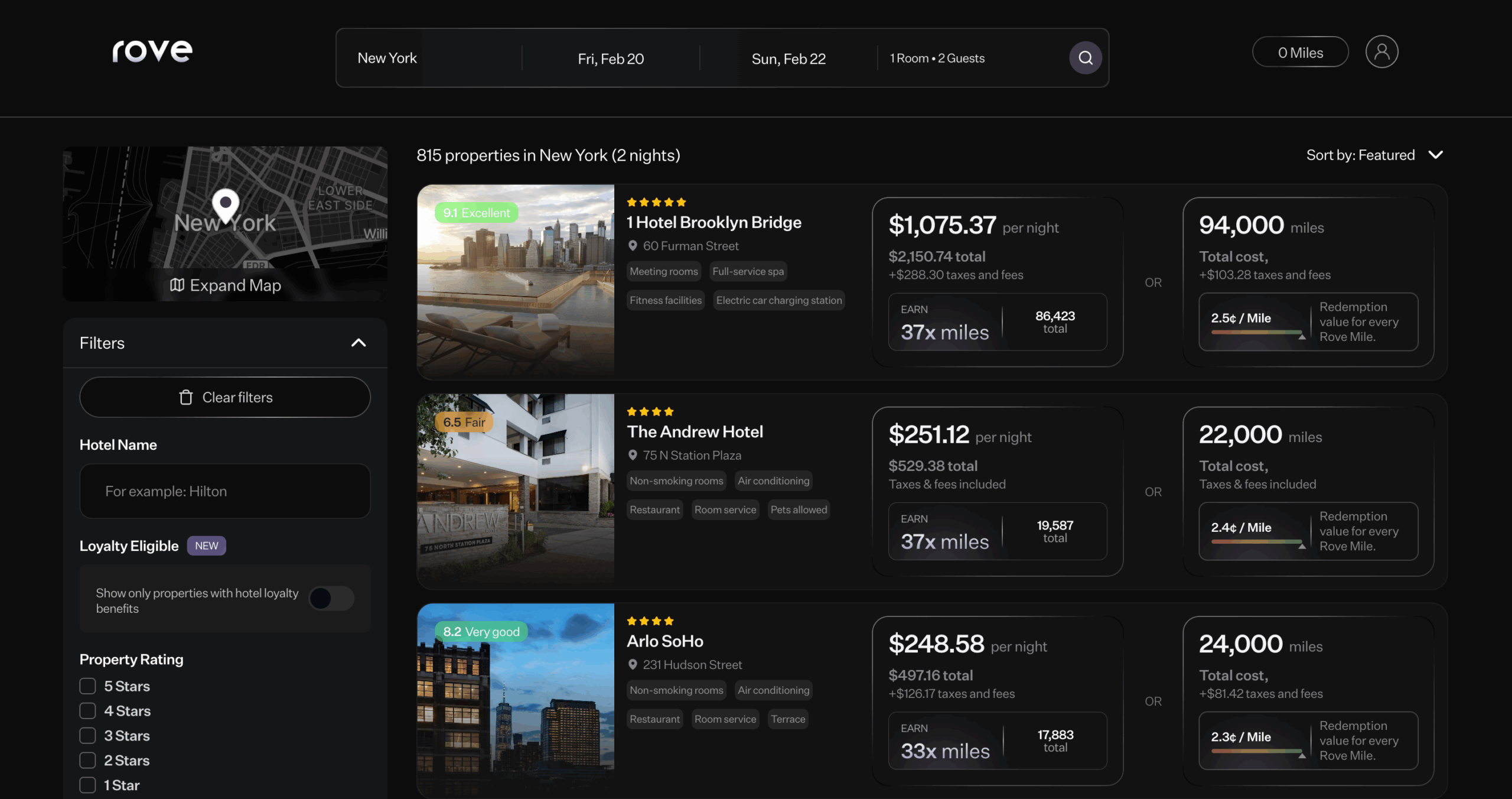Click Electric car charging station tag
The image size is (1512, 799).
coord(779,300)
